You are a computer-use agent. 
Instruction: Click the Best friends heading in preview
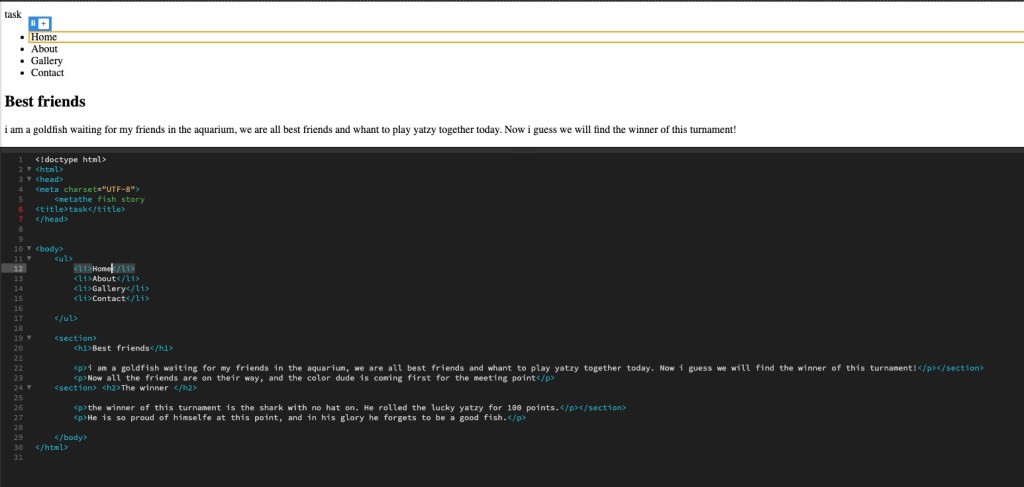click(45, 101)
